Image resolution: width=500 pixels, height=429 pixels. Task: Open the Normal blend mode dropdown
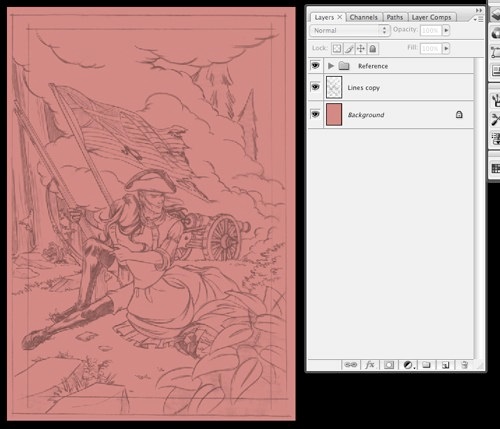click(x=350, y=31)
